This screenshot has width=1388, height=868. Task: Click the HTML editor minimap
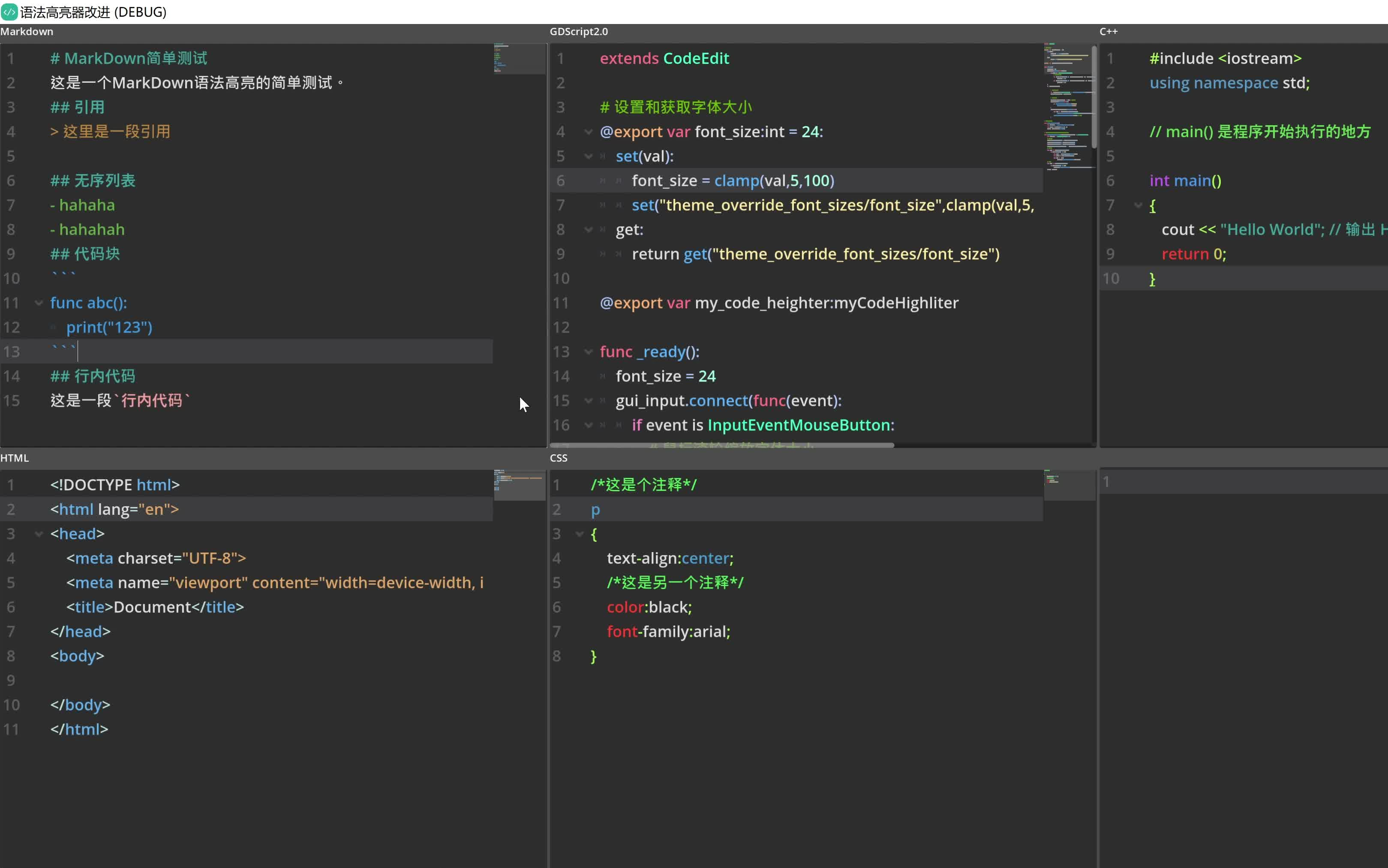pyautogui.click(x=520, y=485)
